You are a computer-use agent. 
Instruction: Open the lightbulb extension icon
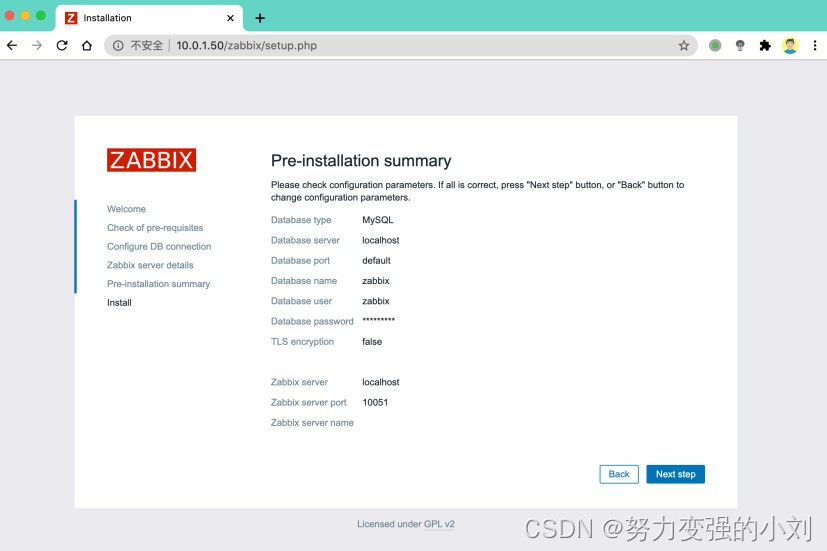[740, 45]
